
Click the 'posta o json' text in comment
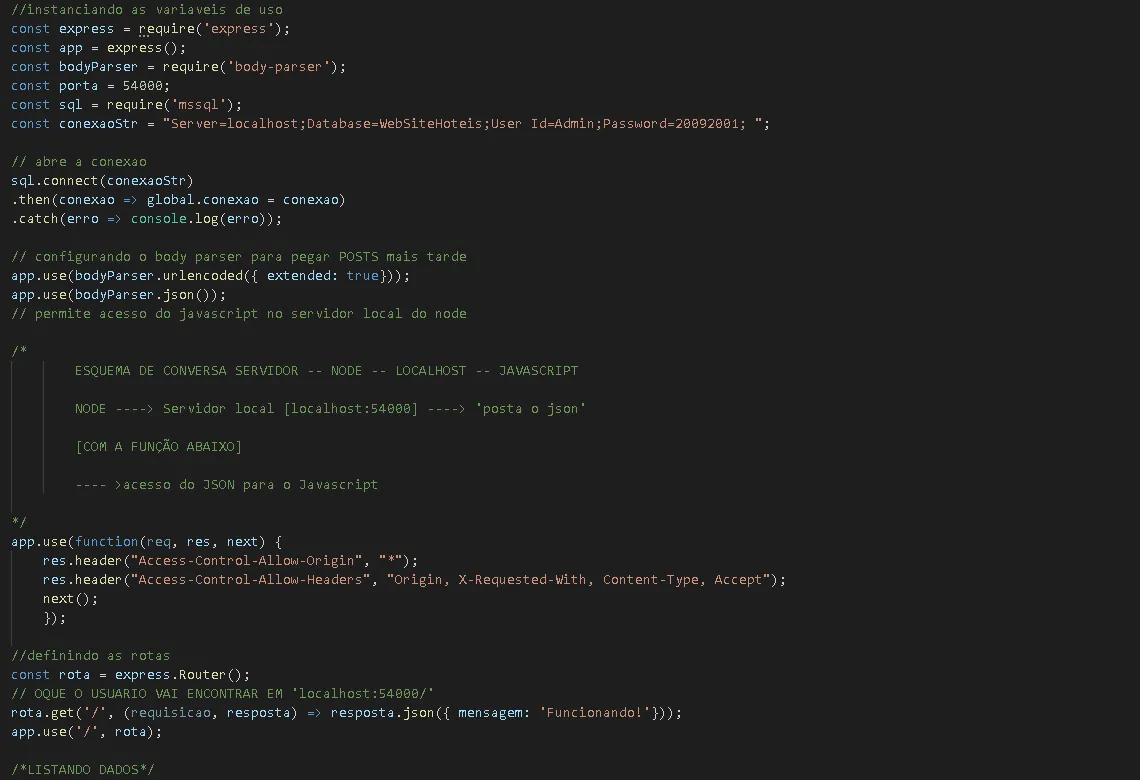point(530,409)
